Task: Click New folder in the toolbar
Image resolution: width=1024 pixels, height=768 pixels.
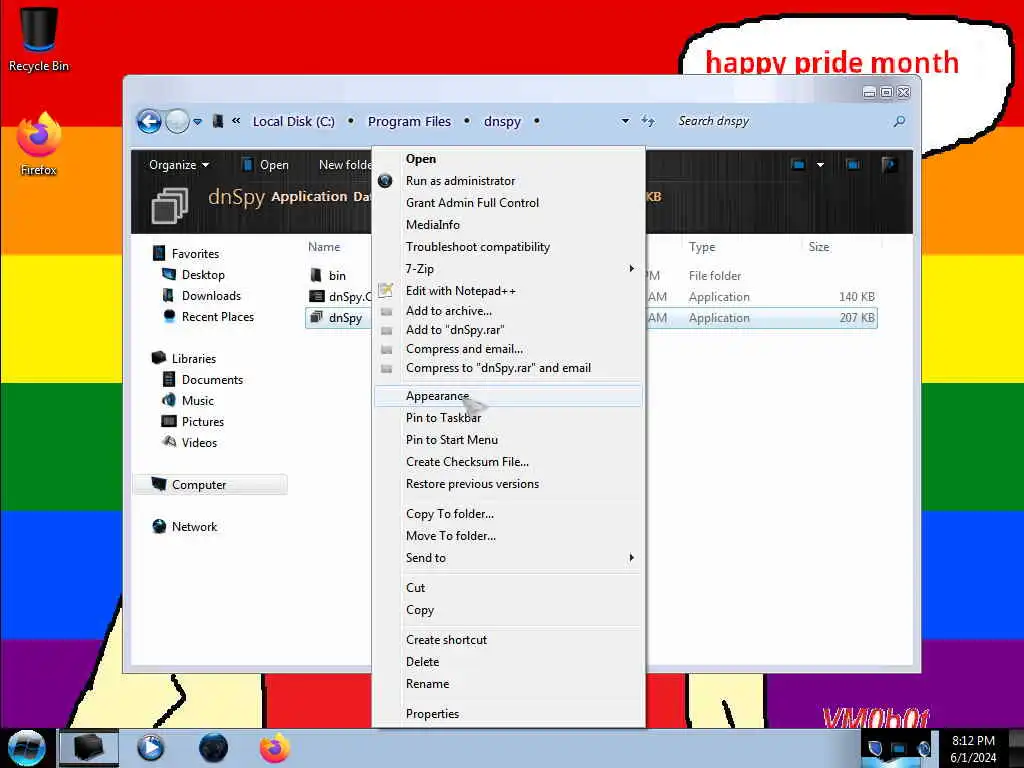Action: click(344, 165)
